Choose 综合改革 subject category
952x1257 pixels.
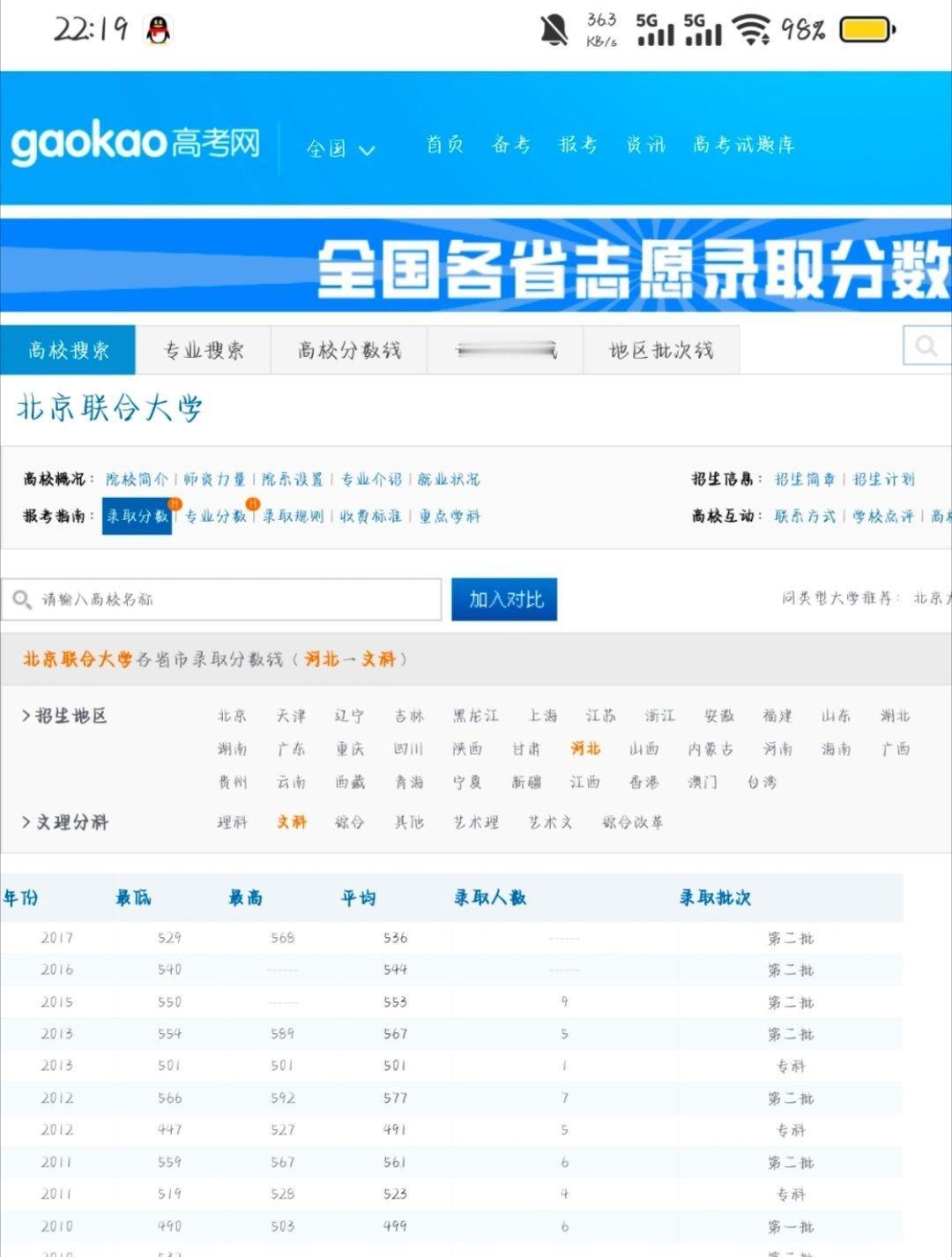pos(633,822)
